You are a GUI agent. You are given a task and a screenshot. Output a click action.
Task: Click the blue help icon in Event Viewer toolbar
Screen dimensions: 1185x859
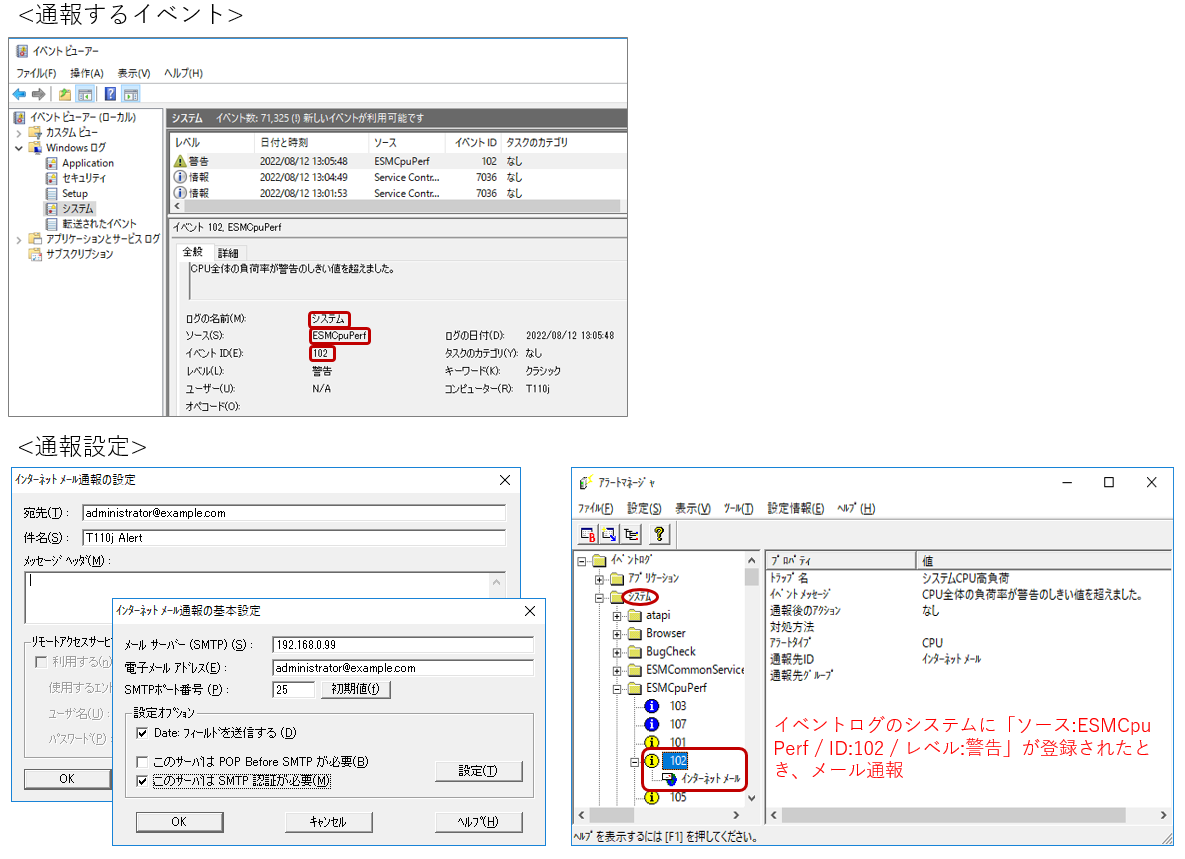(109, 94)
